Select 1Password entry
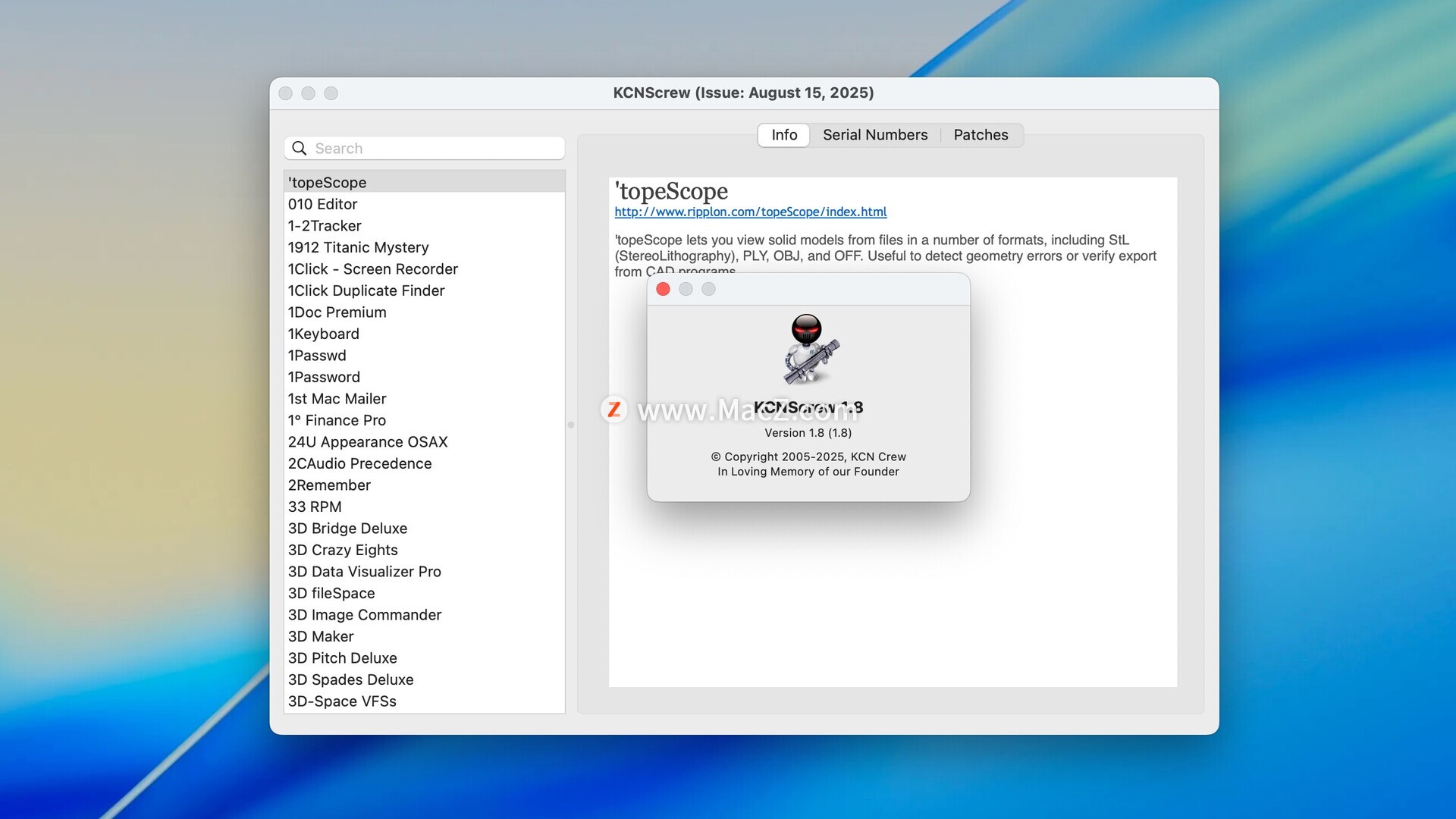The image size is (1456, 819). click(425, 377)
